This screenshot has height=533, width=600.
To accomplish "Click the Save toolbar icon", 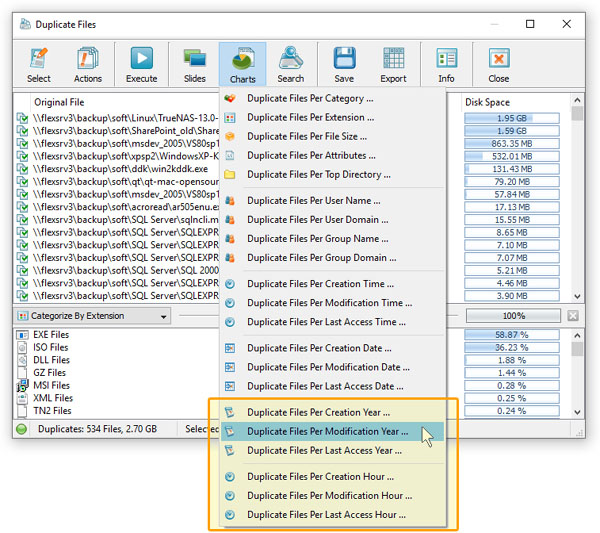I will click(344, 65).
